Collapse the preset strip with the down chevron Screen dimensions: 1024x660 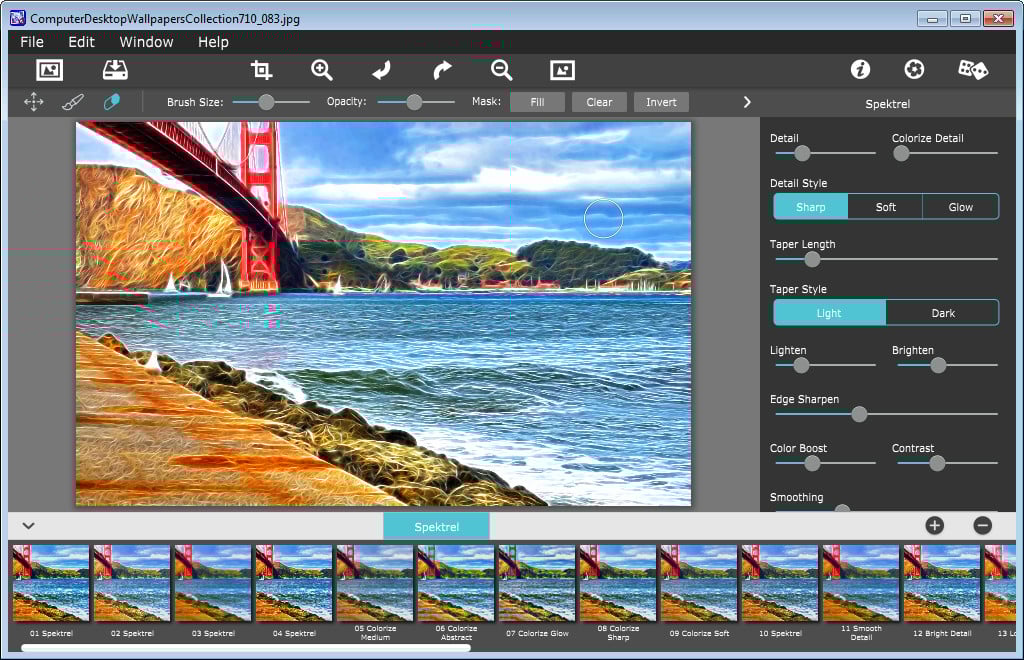coord(28,525)
